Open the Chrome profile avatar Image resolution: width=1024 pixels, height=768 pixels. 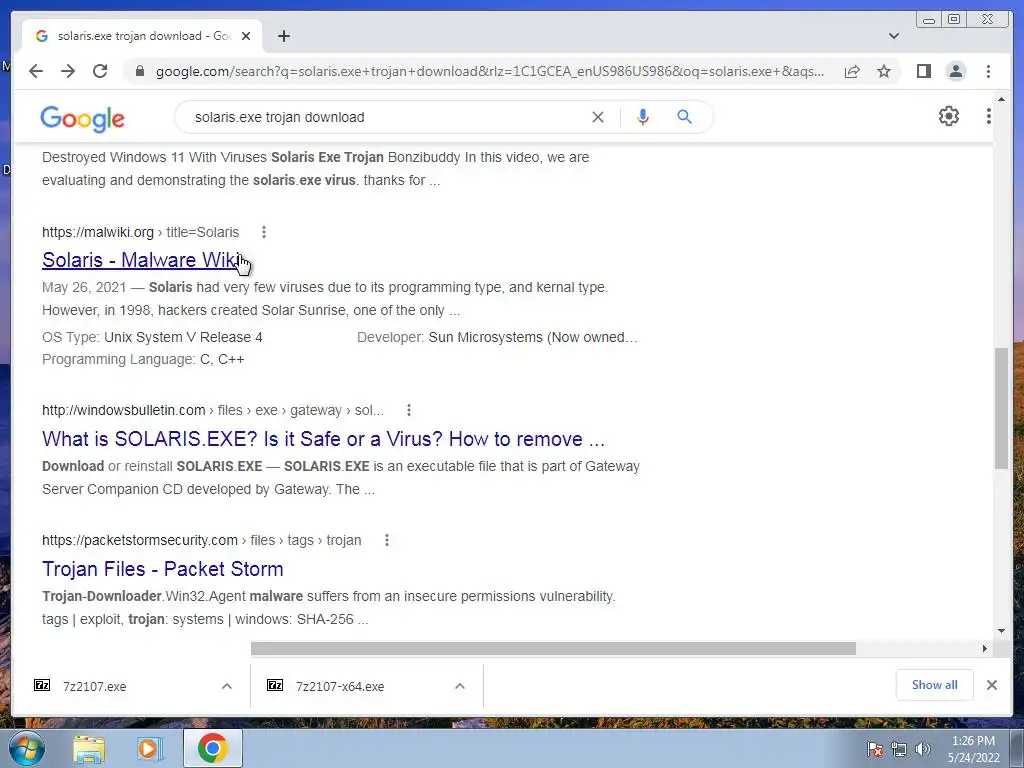955,71
